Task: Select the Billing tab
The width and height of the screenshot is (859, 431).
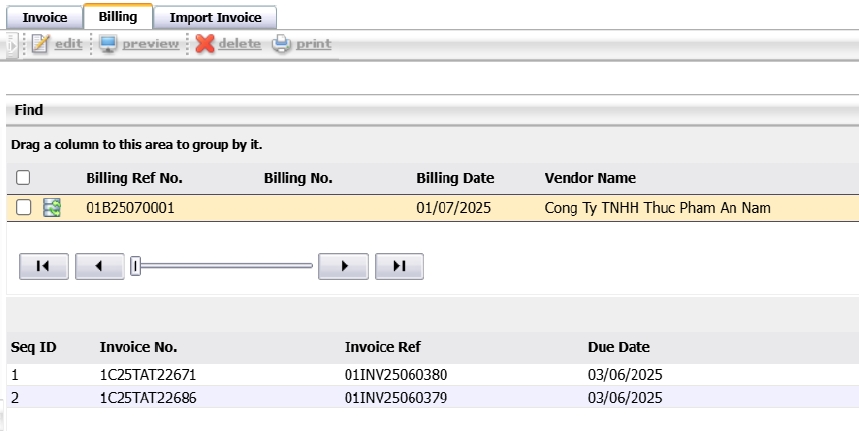Action: tap(118, 17)
